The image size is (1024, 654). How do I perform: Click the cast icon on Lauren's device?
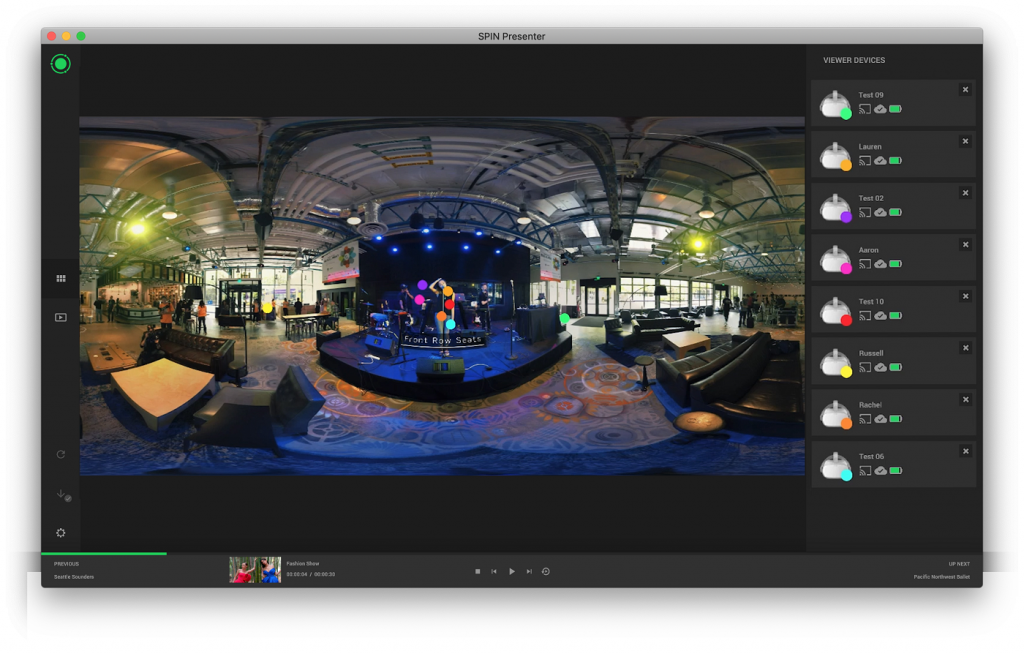(865, 160)
